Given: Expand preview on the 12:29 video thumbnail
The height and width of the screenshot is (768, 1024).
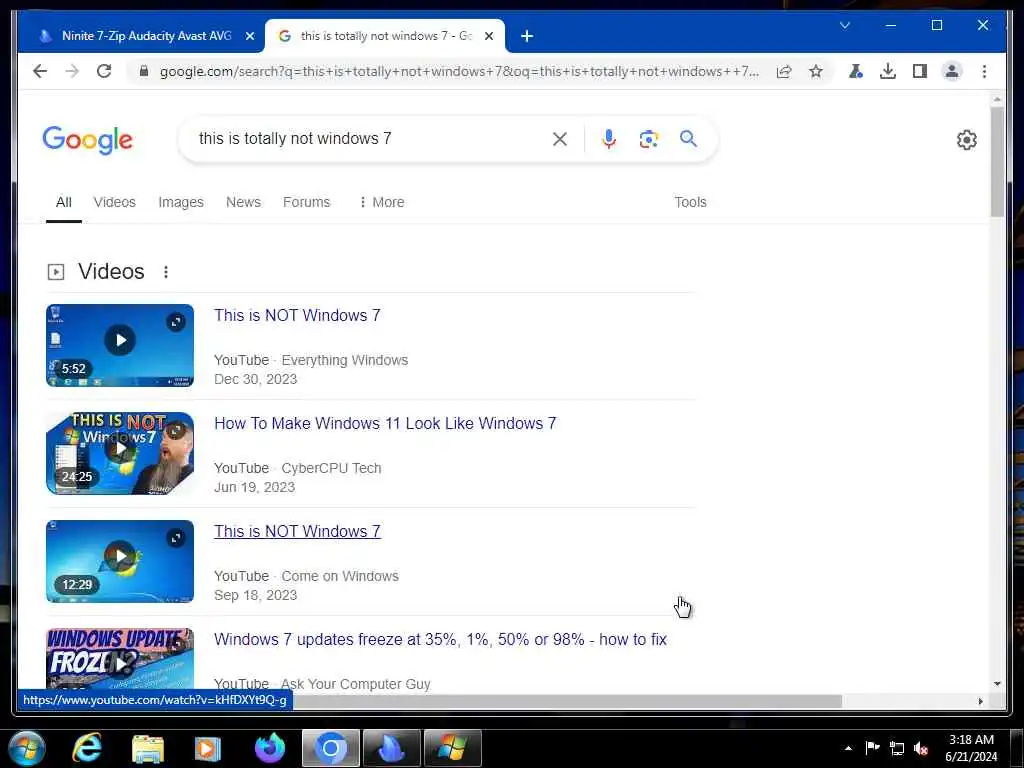Looking at the screenshot, I should (x=176, y=538).
